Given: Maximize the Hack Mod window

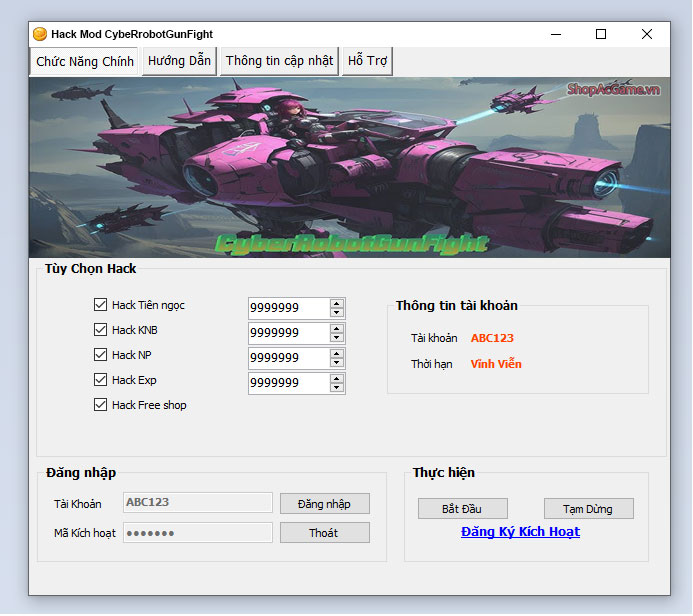Looking at the screenshot, I should [x=601, y=34].
